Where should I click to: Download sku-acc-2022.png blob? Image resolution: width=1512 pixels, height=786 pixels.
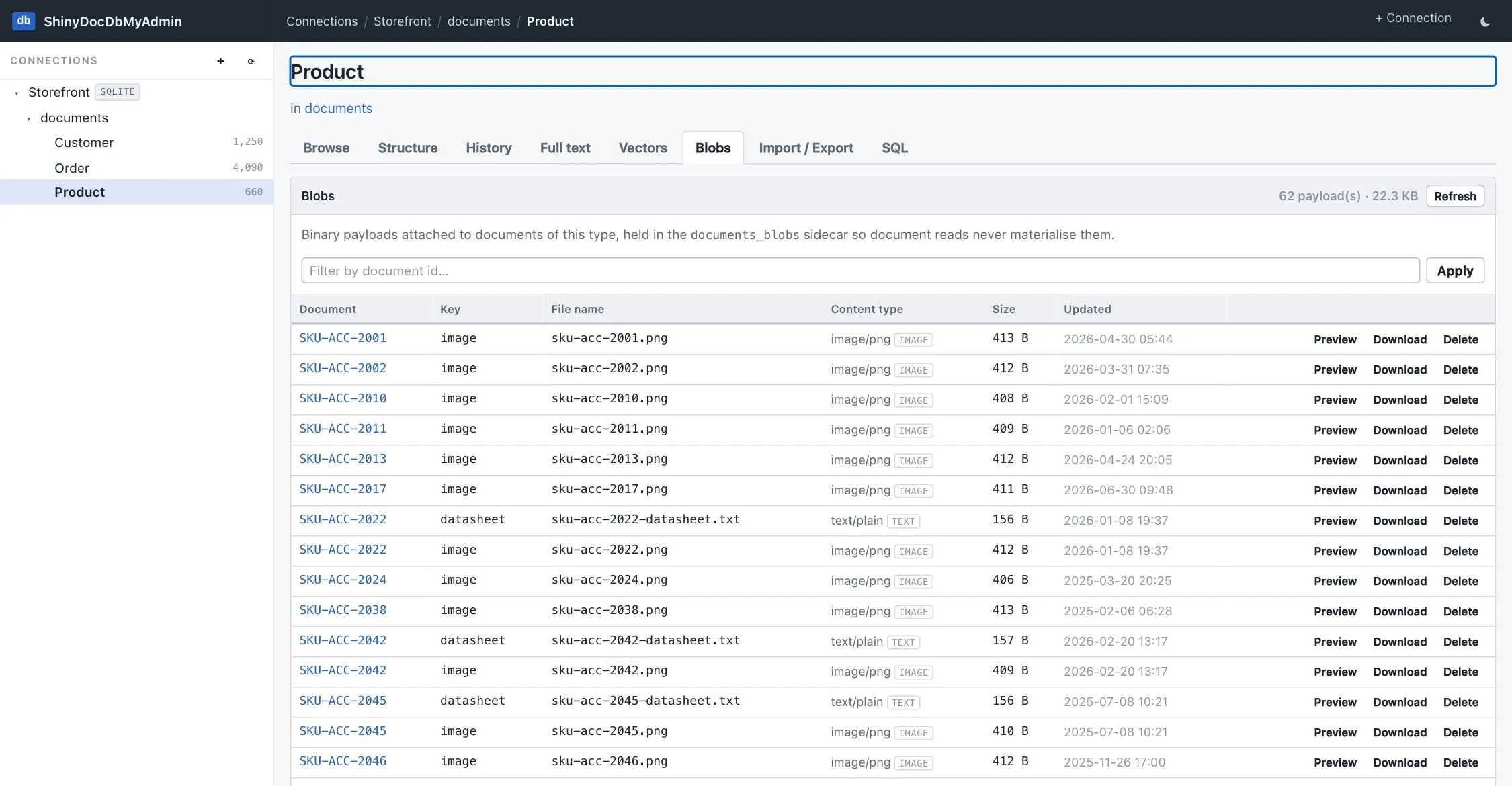1399,552
